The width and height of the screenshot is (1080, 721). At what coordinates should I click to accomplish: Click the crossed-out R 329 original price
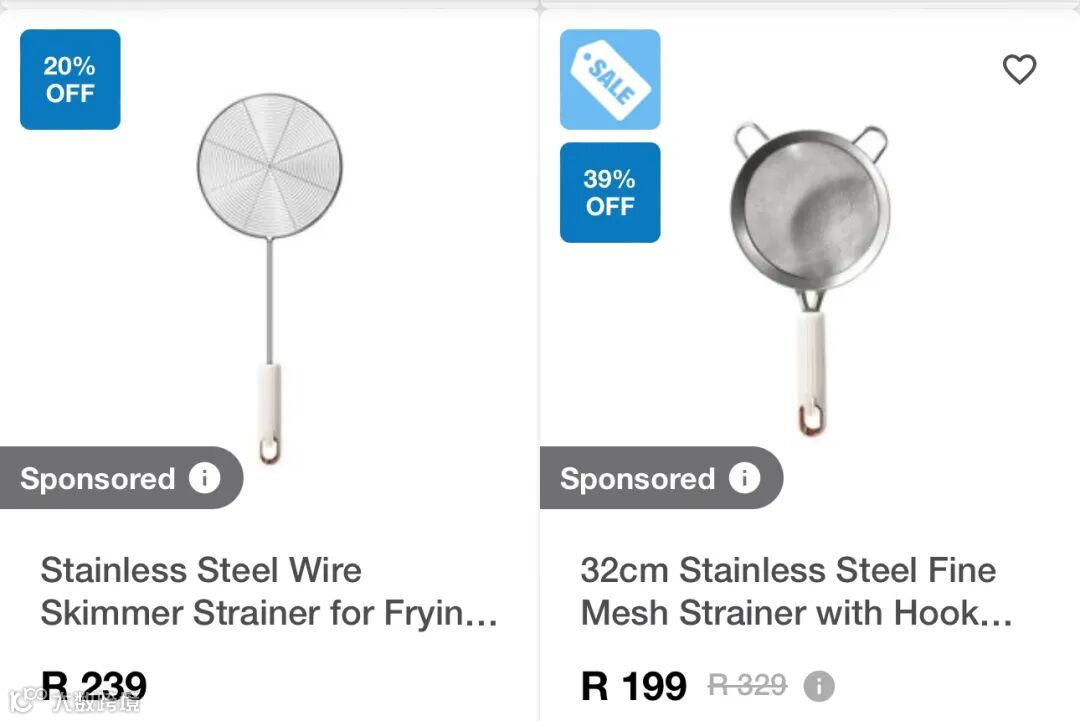(747, 685)
